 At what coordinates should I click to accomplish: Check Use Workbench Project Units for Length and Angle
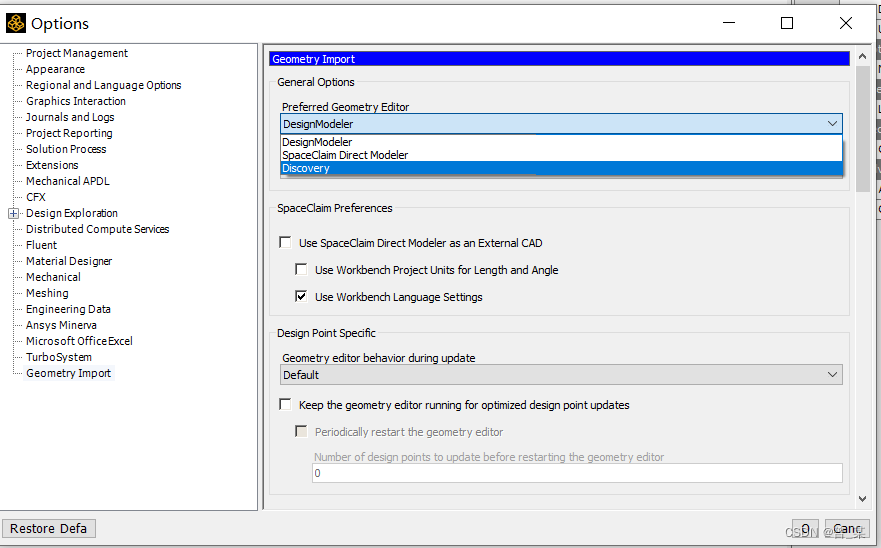(301, 270)
